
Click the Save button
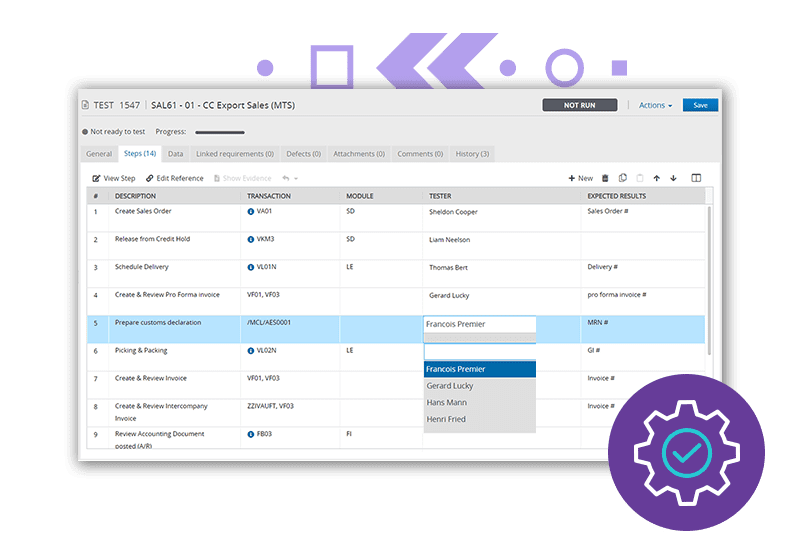click(x=700, y=105)
